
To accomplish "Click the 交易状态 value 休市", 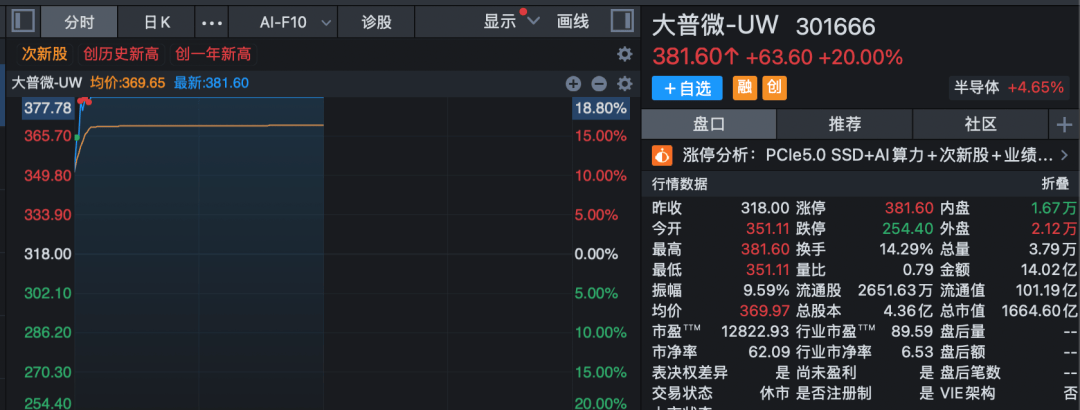I will pos(775,393).
